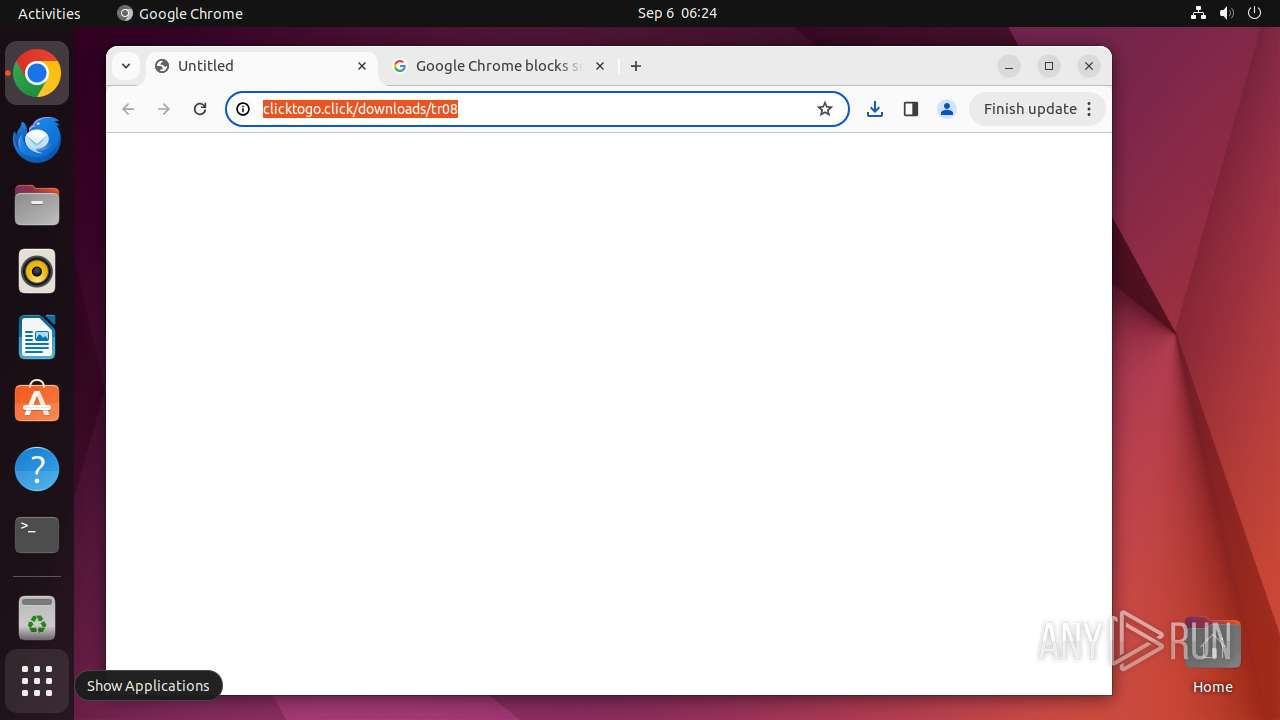Image resolution: width=1280 pixels, height=720 pixels.
Task: Show Applications grid
Action: point(37,681)
